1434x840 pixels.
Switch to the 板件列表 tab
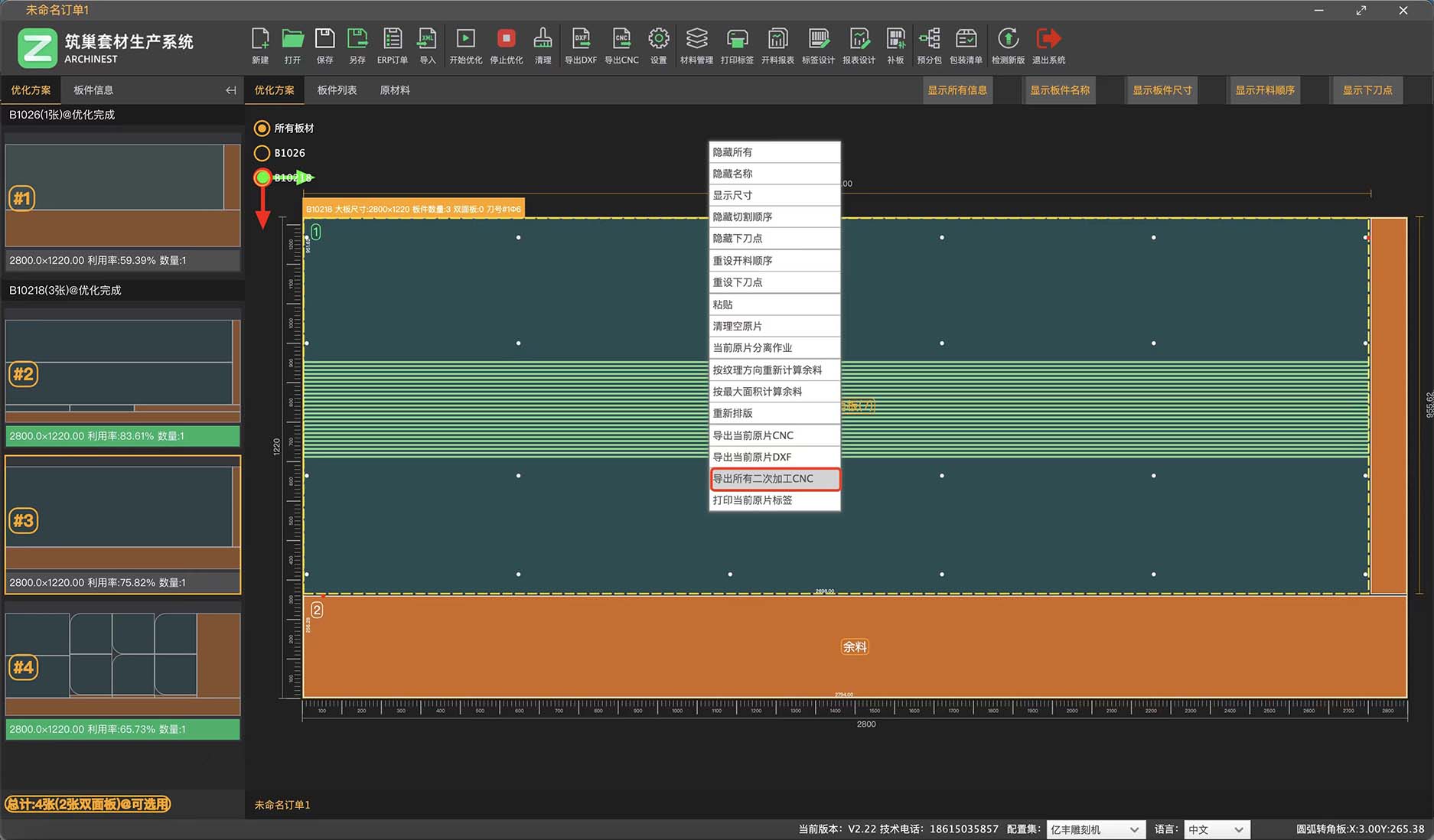tap(337, 90)
